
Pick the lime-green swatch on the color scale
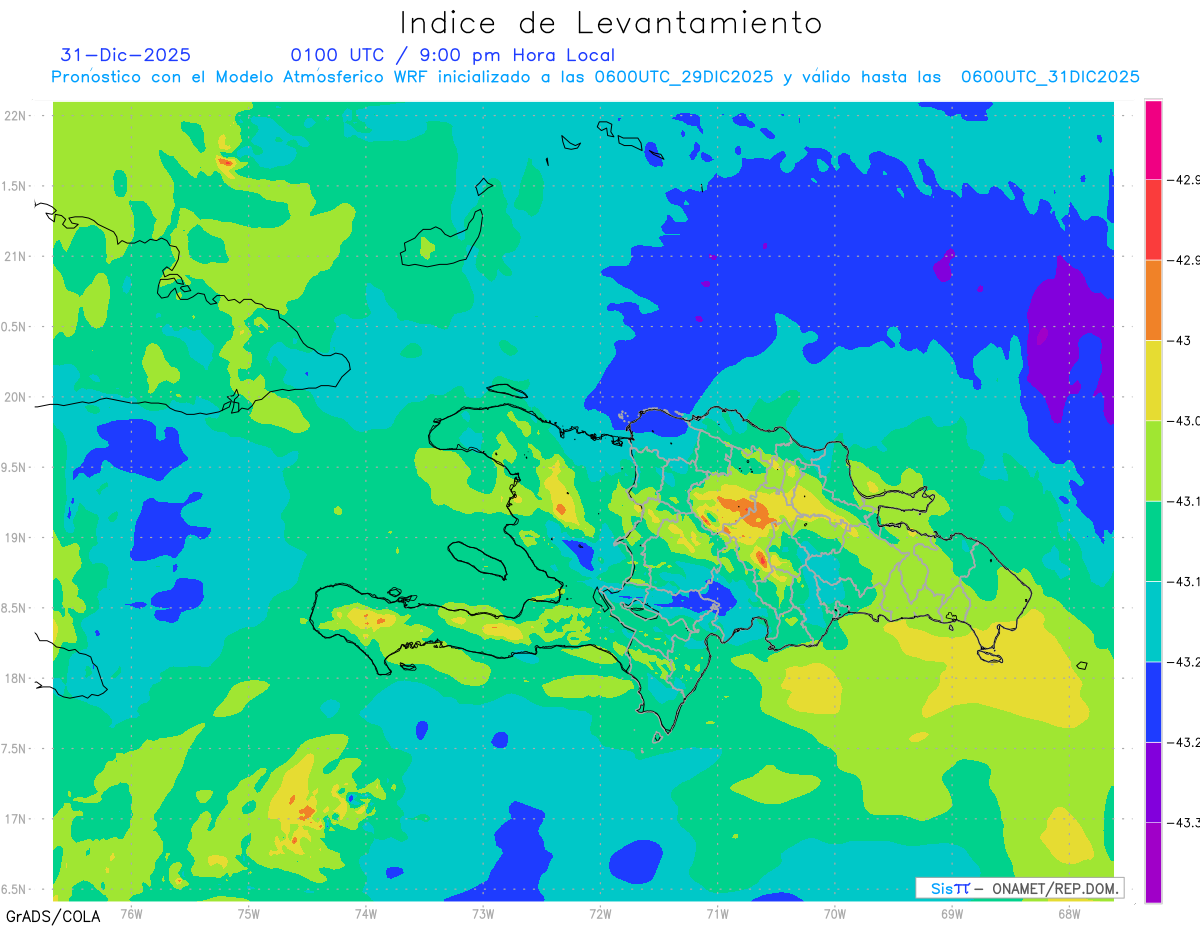[x=1153, y=461]
